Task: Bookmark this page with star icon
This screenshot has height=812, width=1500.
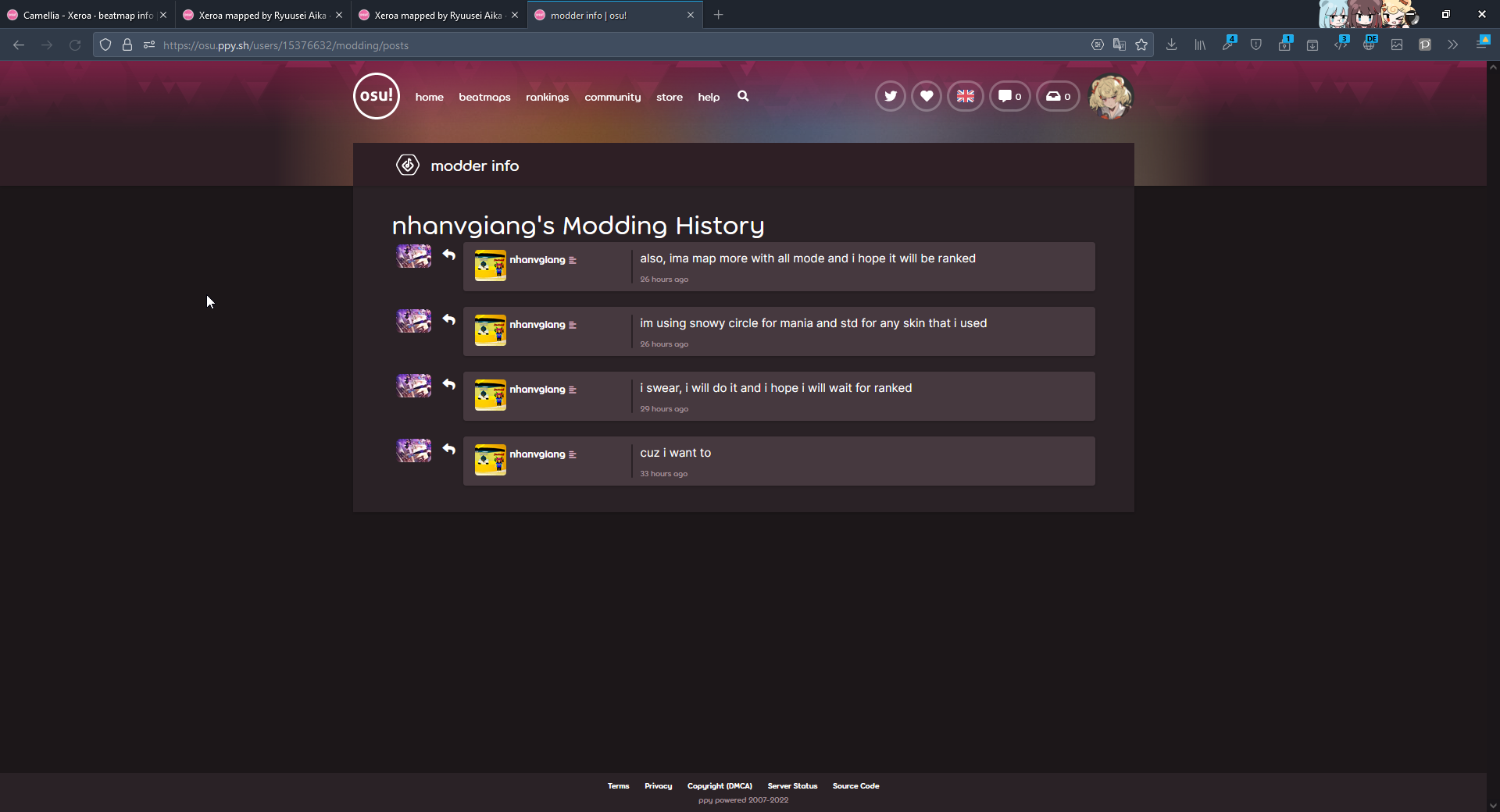Action: click(1141, 45)
